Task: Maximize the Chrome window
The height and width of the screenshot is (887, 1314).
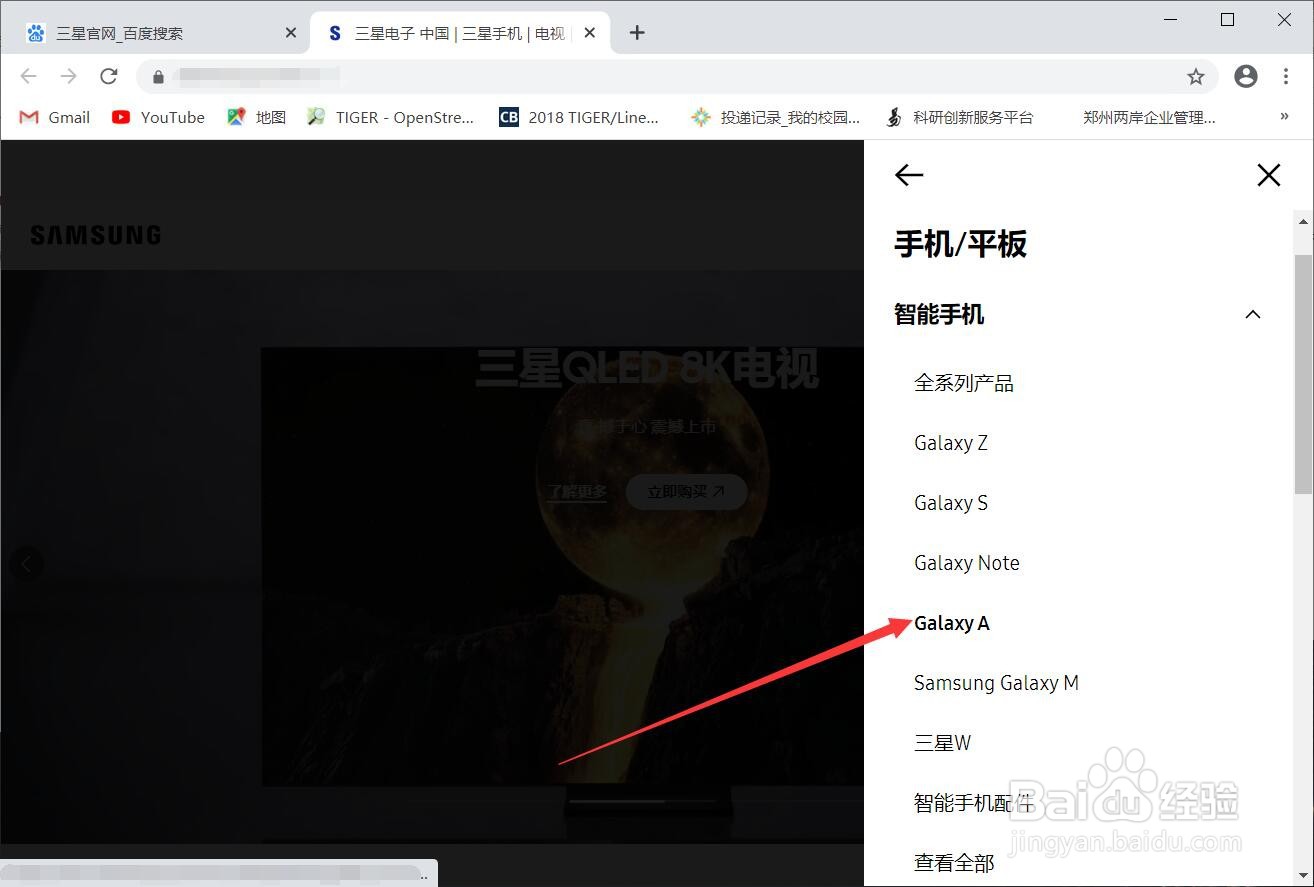Action: coord(1228,20)
